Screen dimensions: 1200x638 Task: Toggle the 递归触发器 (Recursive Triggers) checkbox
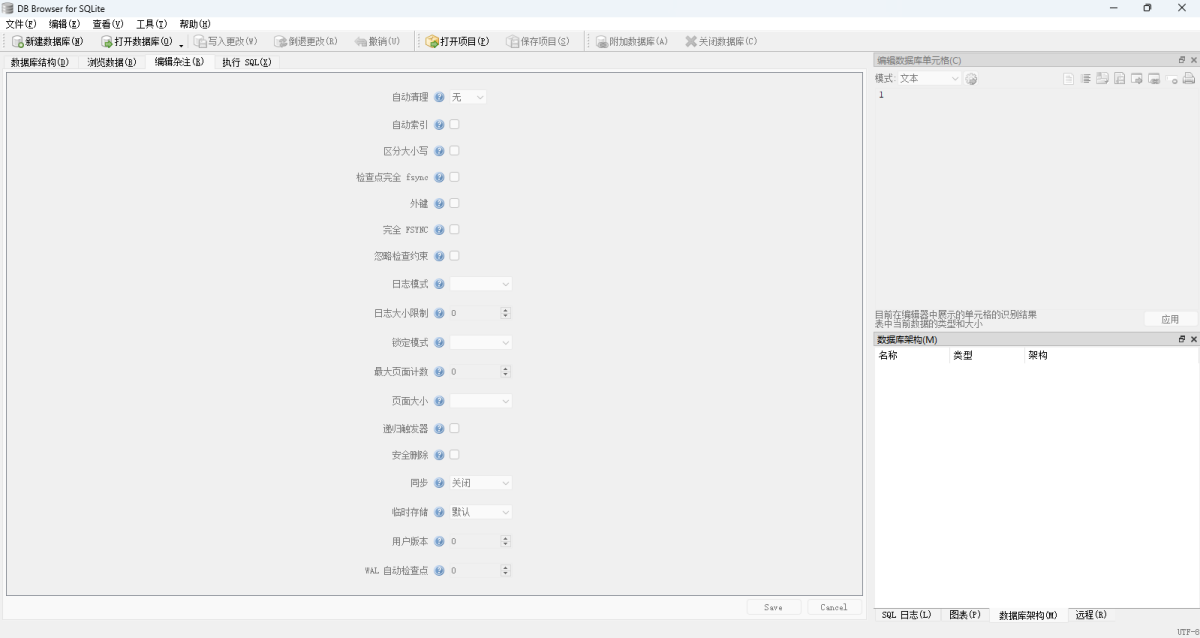point(454,428)
